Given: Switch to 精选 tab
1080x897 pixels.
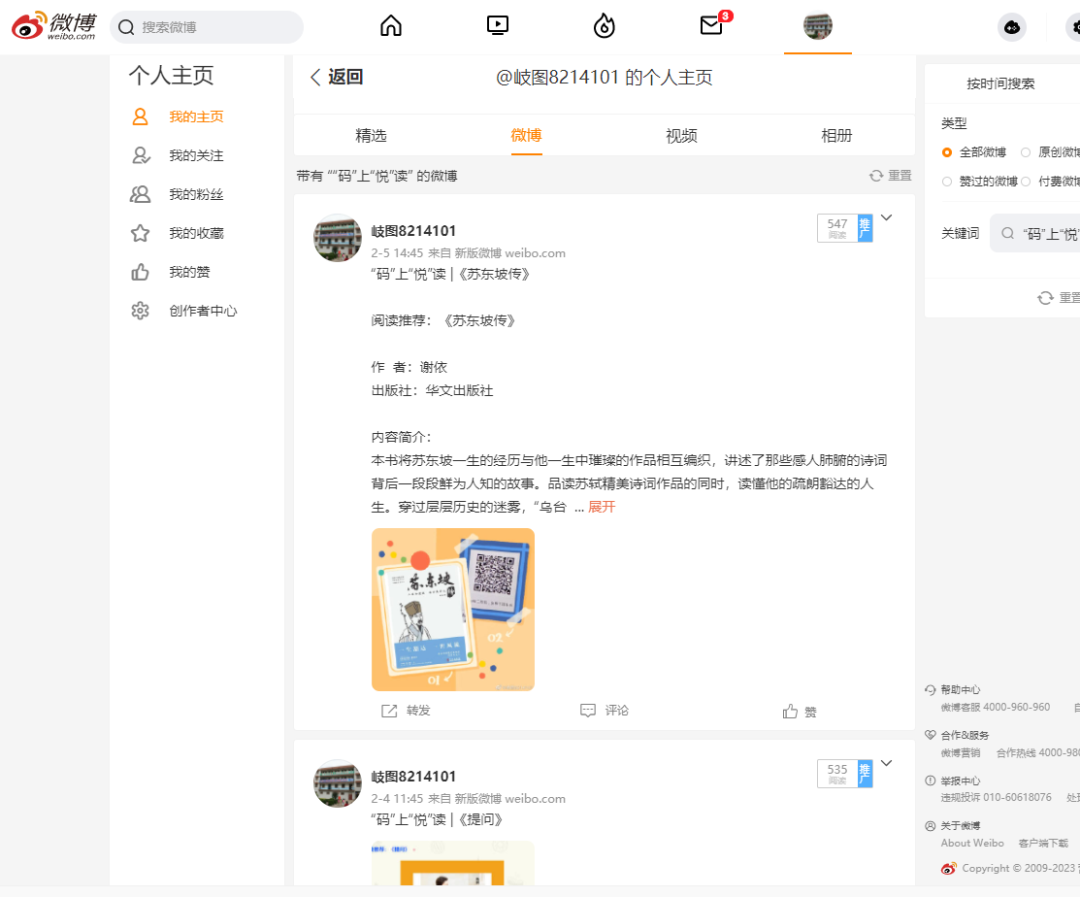Looking at the screenshot, I should [371, 136].
